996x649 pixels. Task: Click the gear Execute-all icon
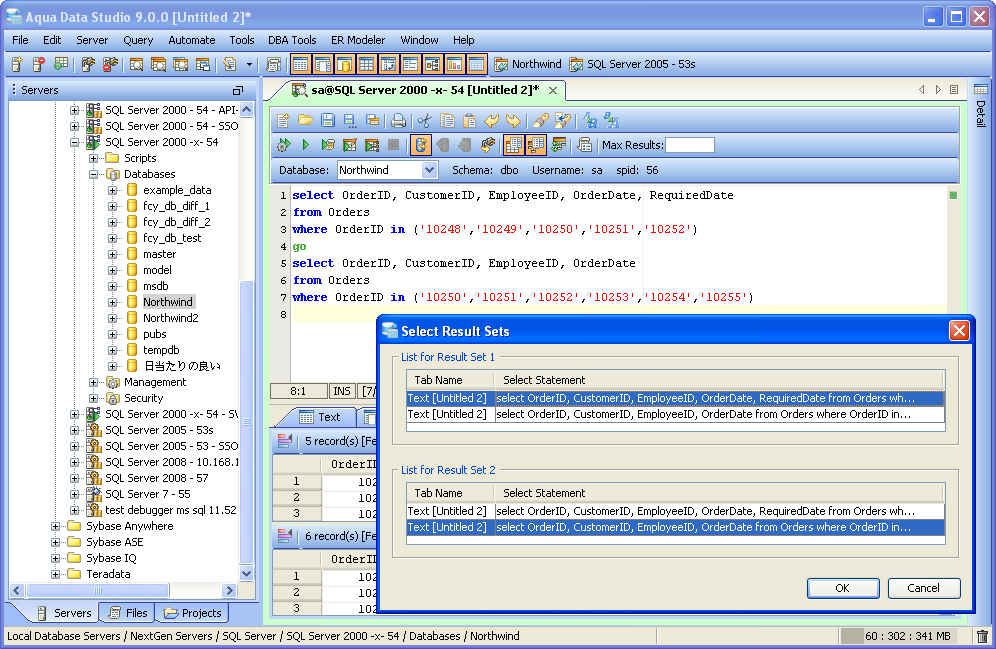coord(283,145)
